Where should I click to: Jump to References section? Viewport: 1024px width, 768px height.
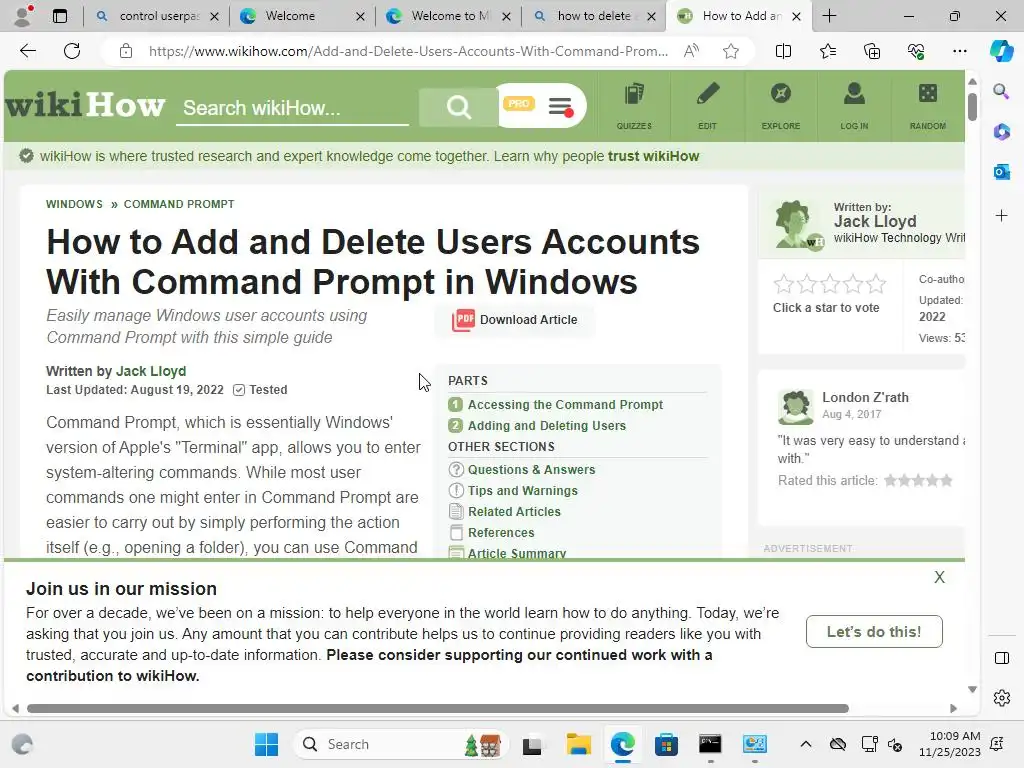[501, 532]
